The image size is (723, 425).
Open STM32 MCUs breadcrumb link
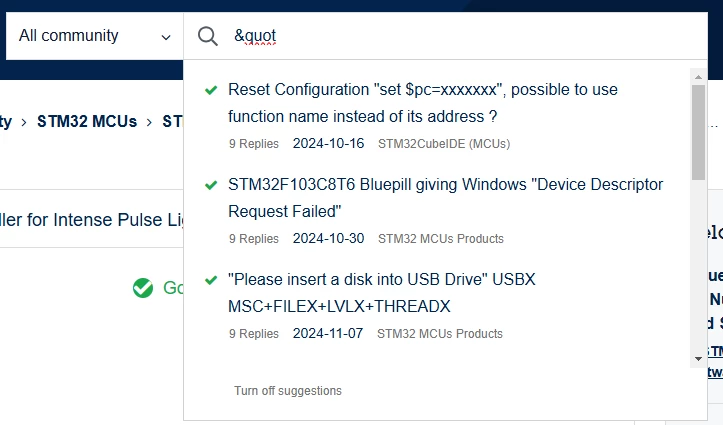click(x=87, y=121)
